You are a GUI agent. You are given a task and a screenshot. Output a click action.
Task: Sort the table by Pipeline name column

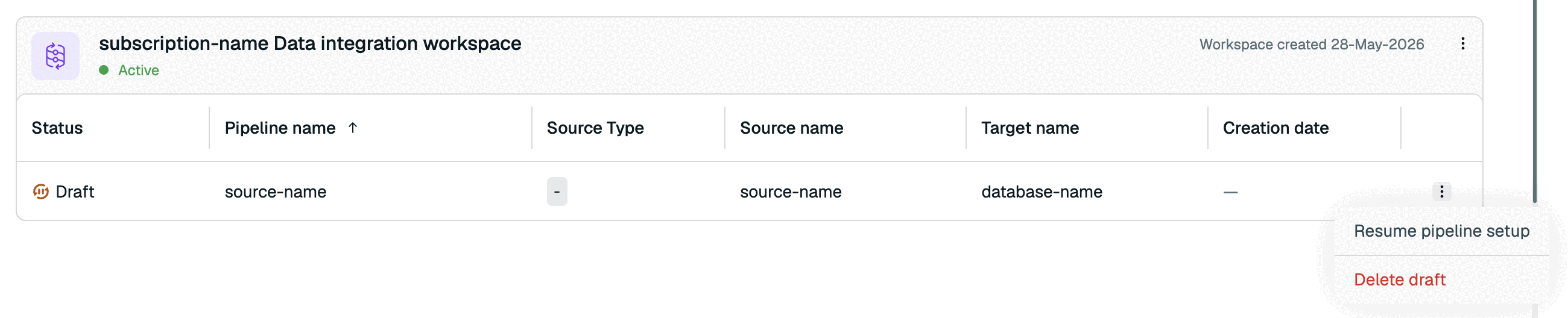(x=280, y=128)
